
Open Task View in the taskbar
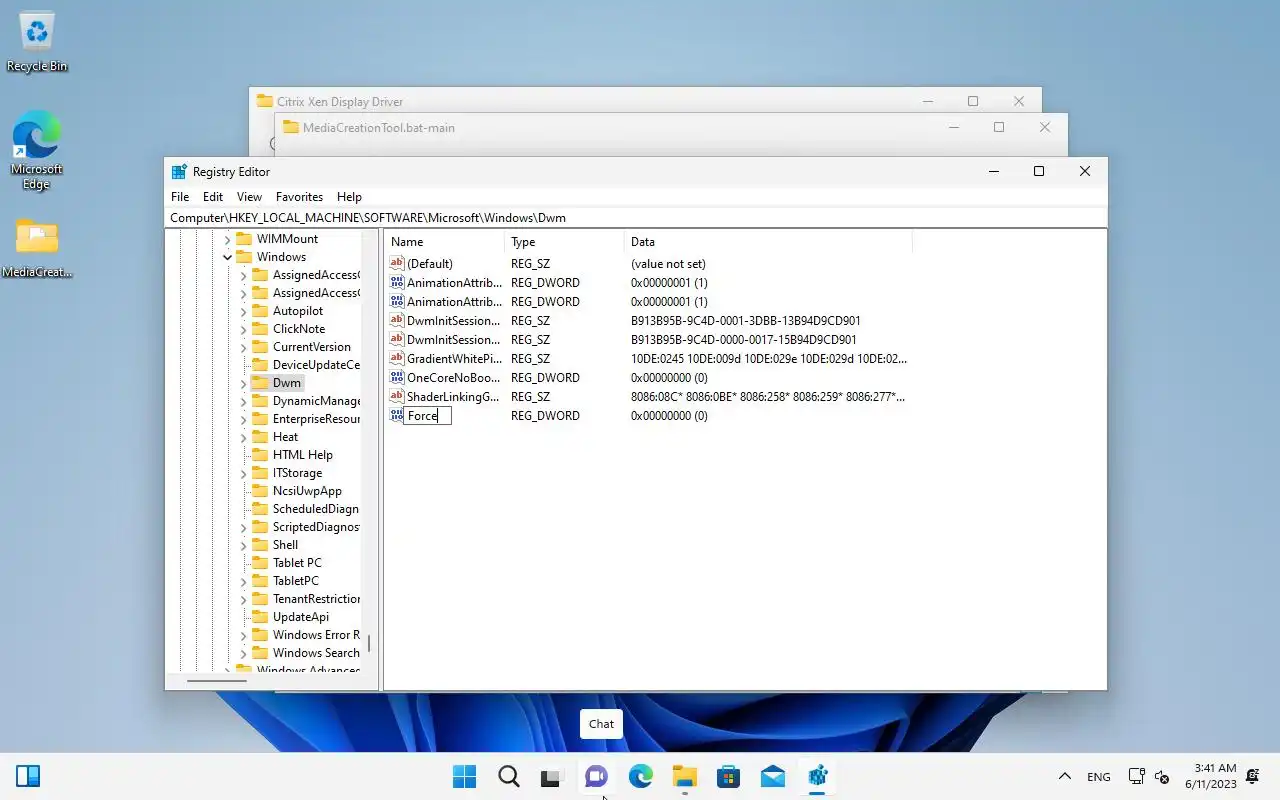(552, 777)
